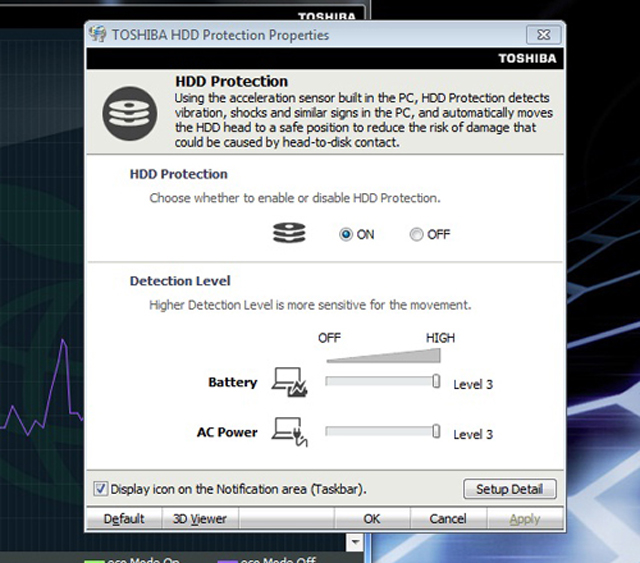The image size is (640, 563).
Task: Click the large HDD Protection disk icon
Action: coord(130,113)
